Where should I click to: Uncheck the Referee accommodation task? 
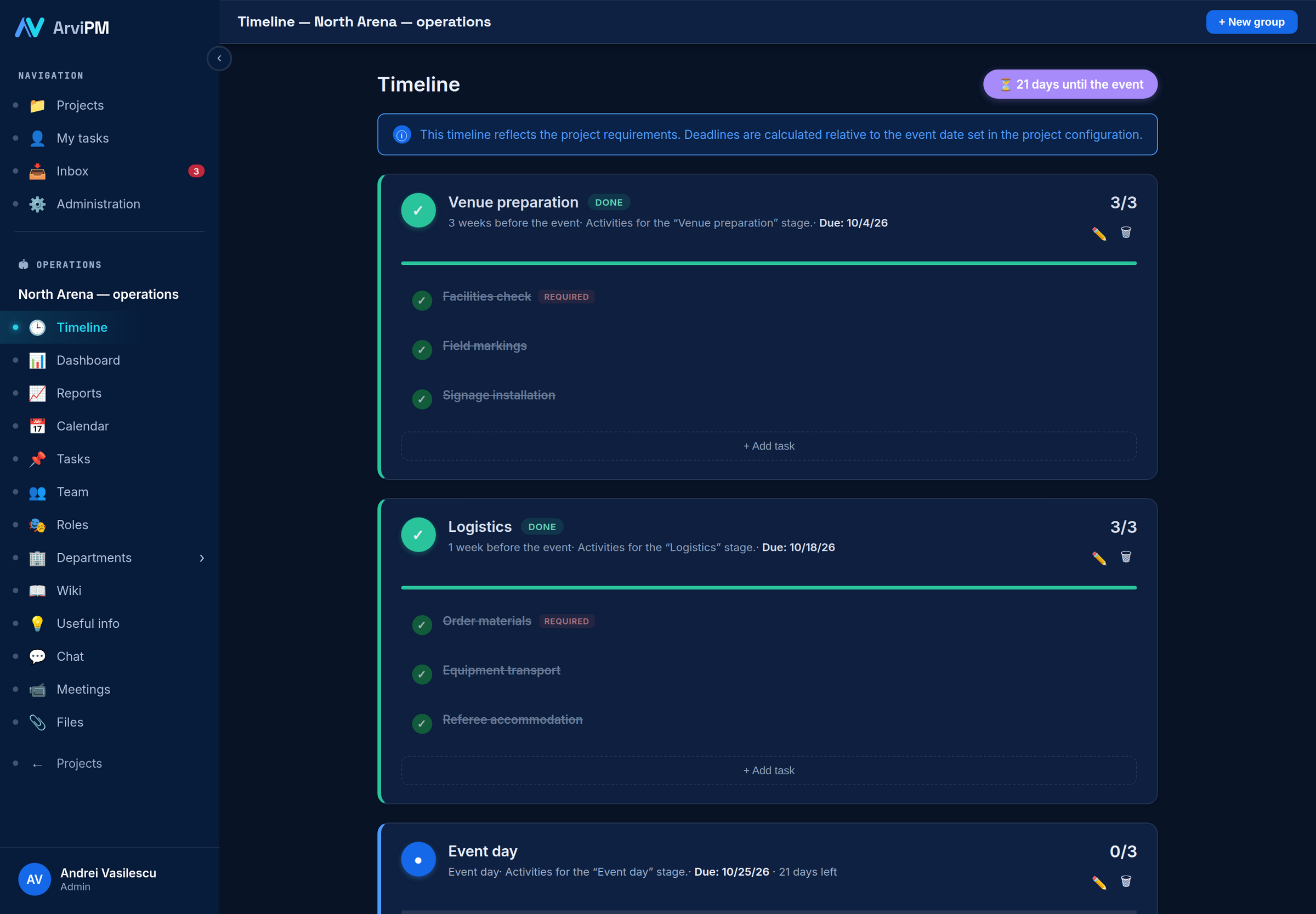tap(422, 723)
